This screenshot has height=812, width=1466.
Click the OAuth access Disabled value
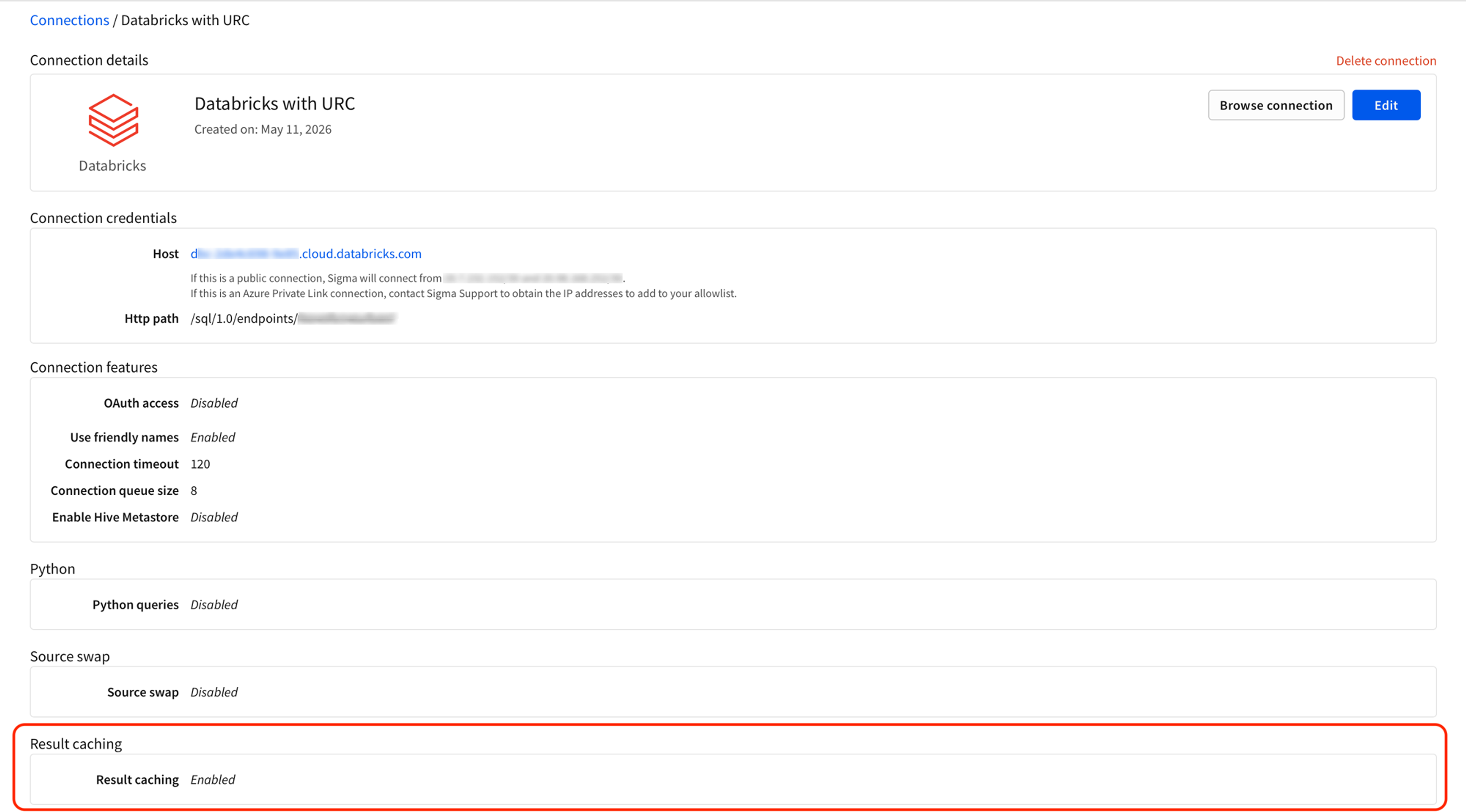(x=214, y=403)
